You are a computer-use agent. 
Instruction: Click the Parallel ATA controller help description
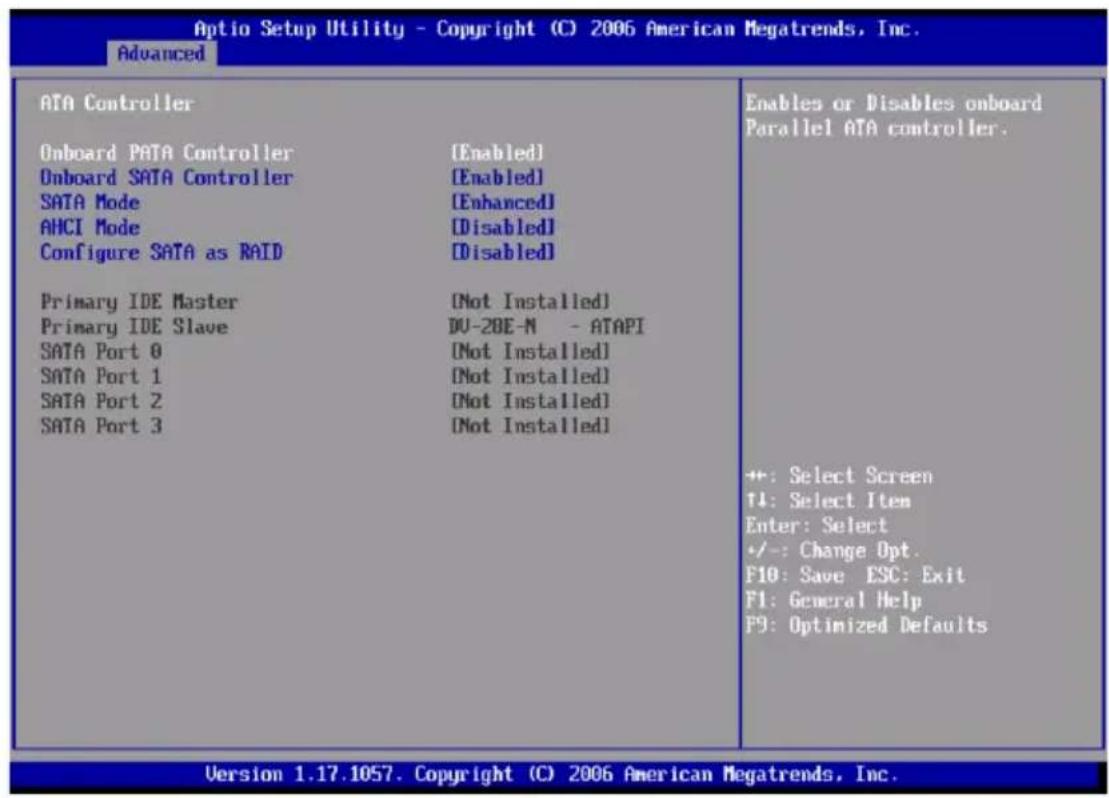tap(893, 116)
